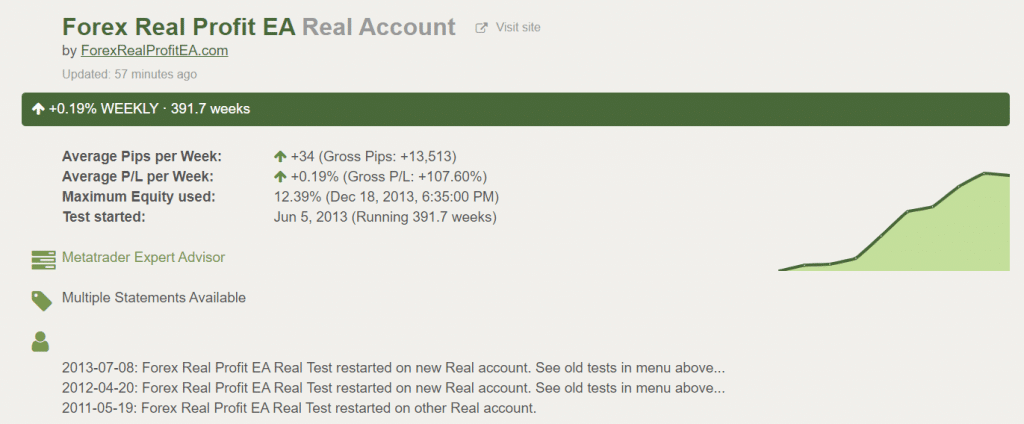Click the 2012-04-20 restart note entry
This screenshot has width=1024, height=424.
(393, 388)
